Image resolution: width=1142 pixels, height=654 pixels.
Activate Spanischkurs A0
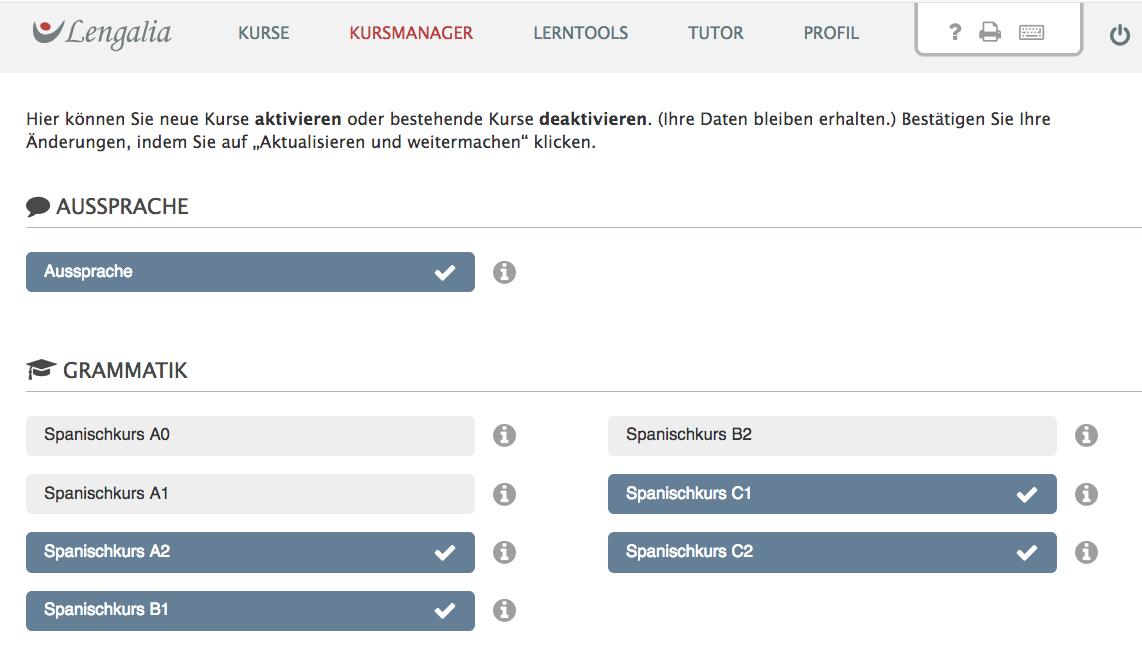point(250,436)
